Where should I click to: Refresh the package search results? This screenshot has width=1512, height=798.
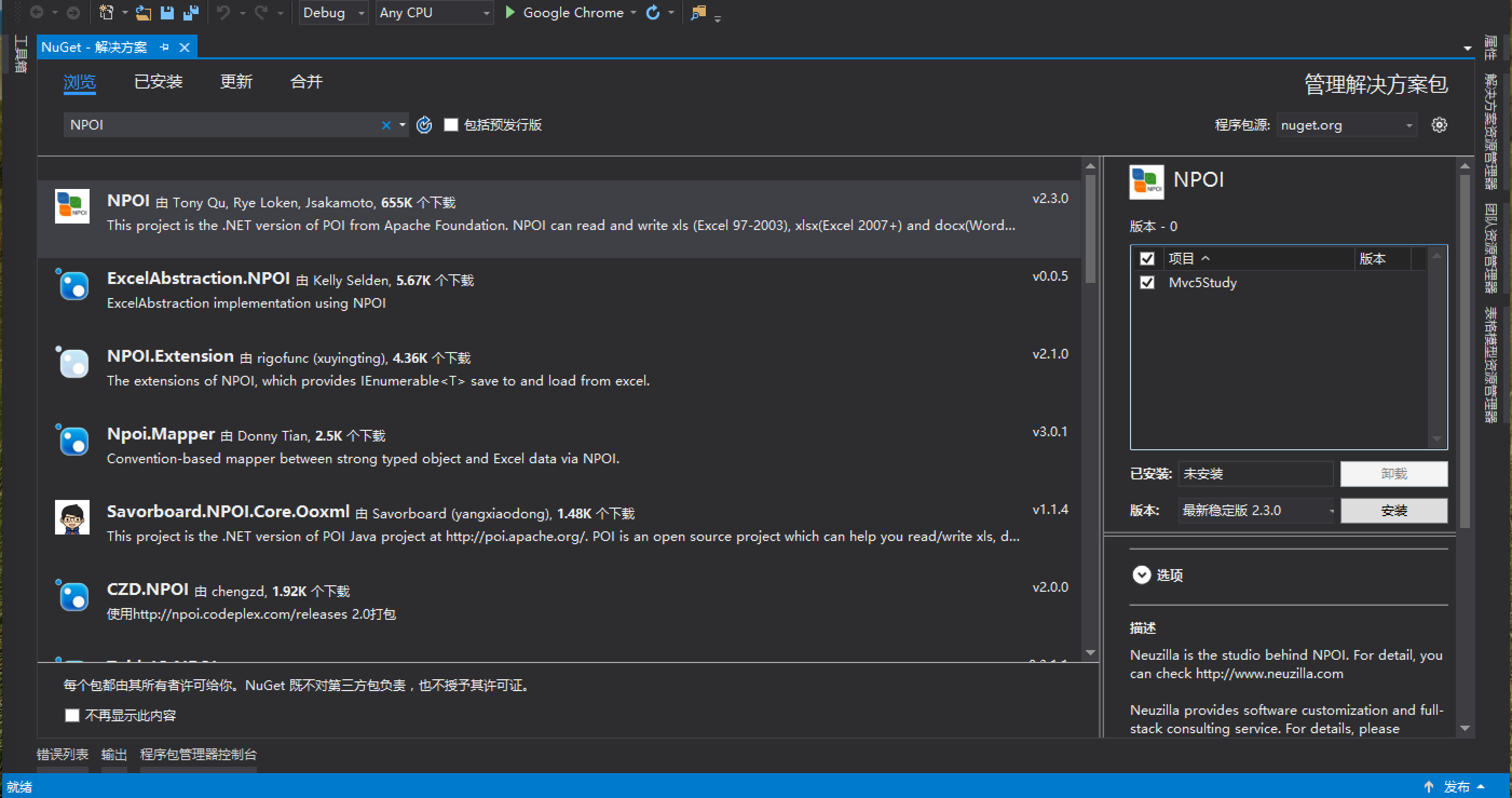click(424, 125)
